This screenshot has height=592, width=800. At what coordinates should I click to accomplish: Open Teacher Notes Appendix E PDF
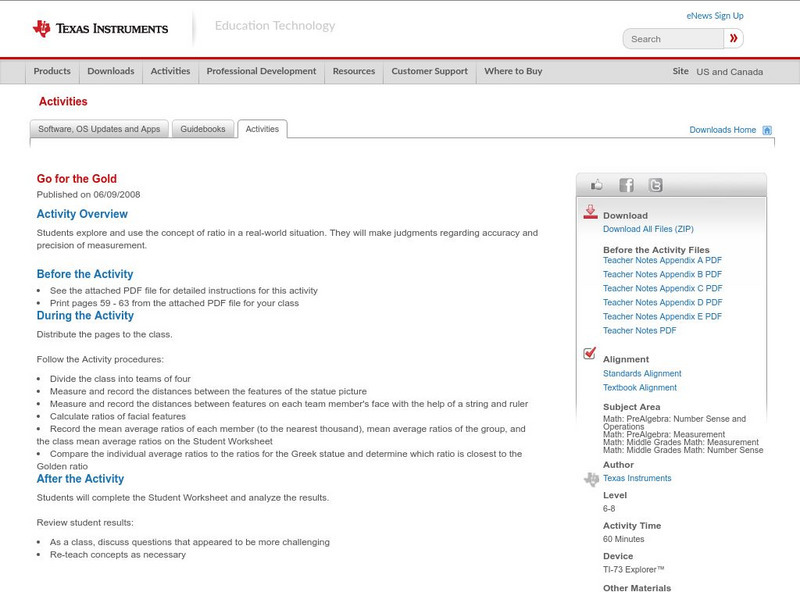(x=662, y=316)
